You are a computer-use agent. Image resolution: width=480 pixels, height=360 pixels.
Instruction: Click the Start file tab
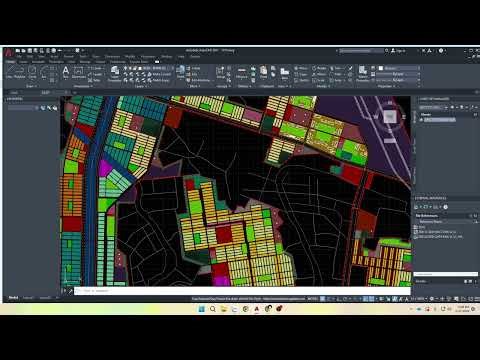point(14,92)
